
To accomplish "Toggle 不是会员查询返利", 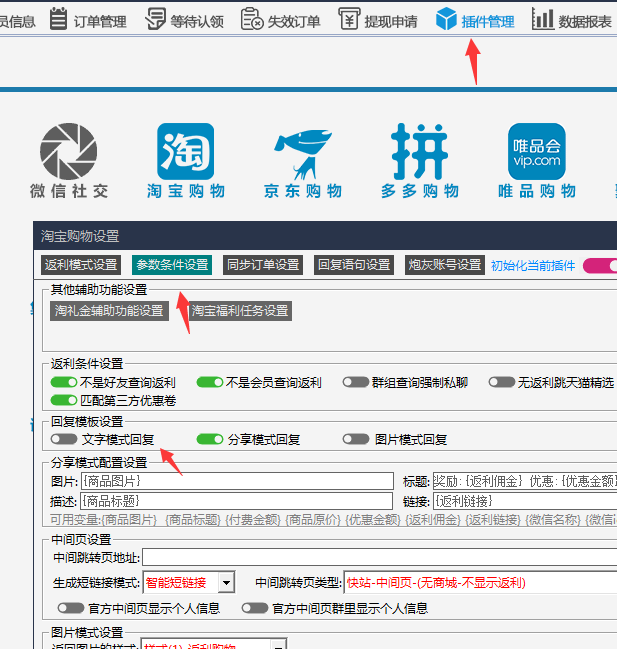I will pos(210,382).
